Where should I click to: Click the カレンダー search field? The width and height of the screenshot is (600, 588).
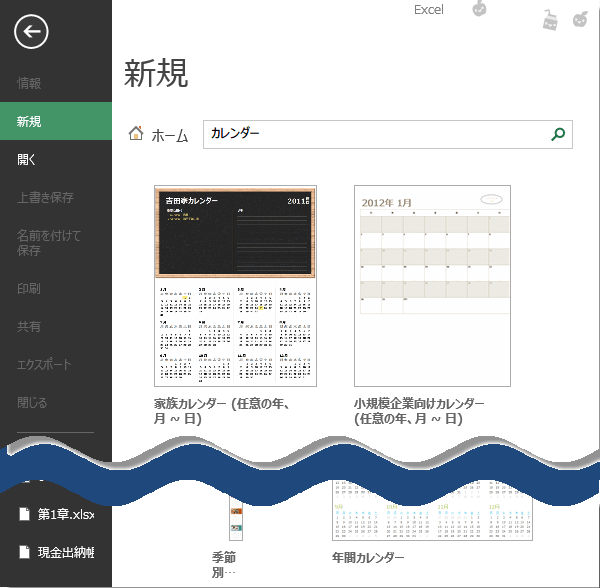[388, 134]
